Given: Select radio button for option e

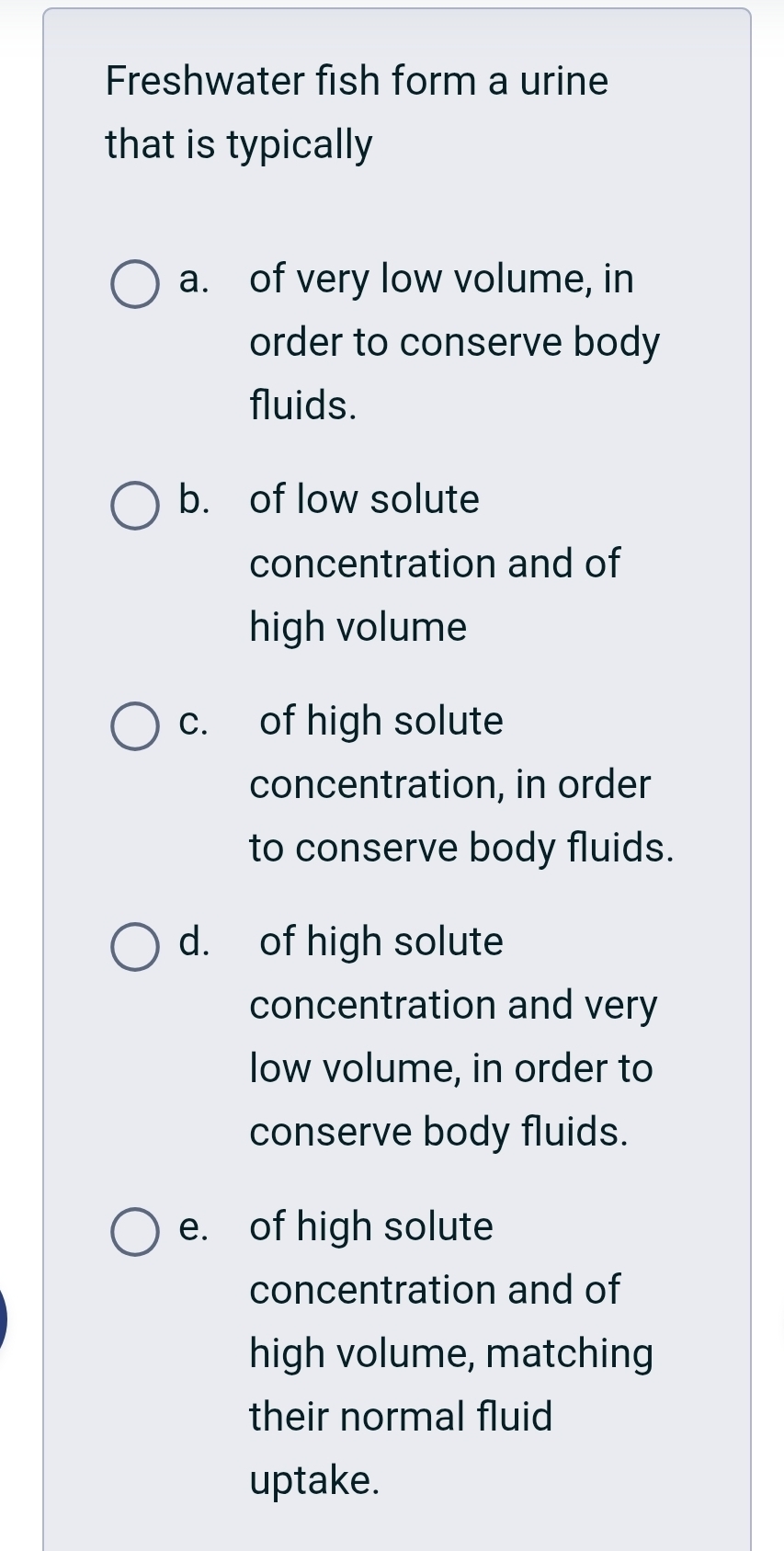Looking at the screenshot, I should point(134,1232).
